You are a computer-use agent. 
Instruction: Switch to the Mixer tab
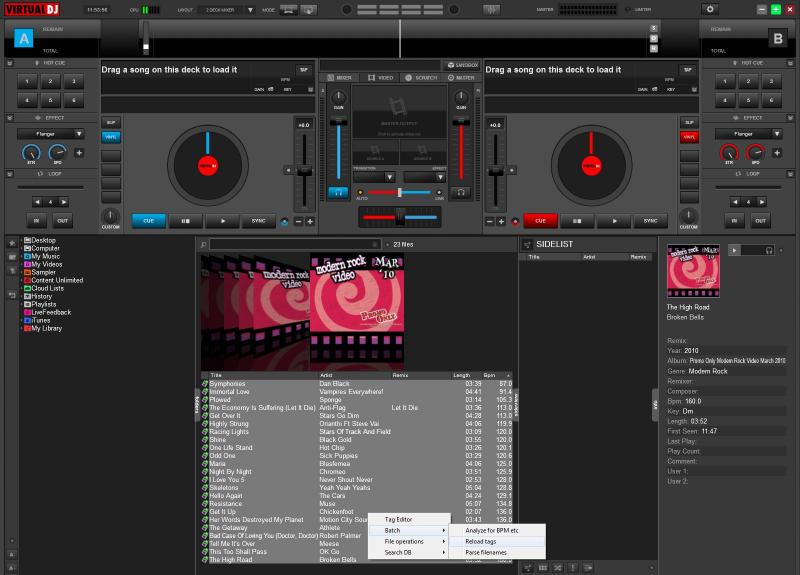coord(339,78)
